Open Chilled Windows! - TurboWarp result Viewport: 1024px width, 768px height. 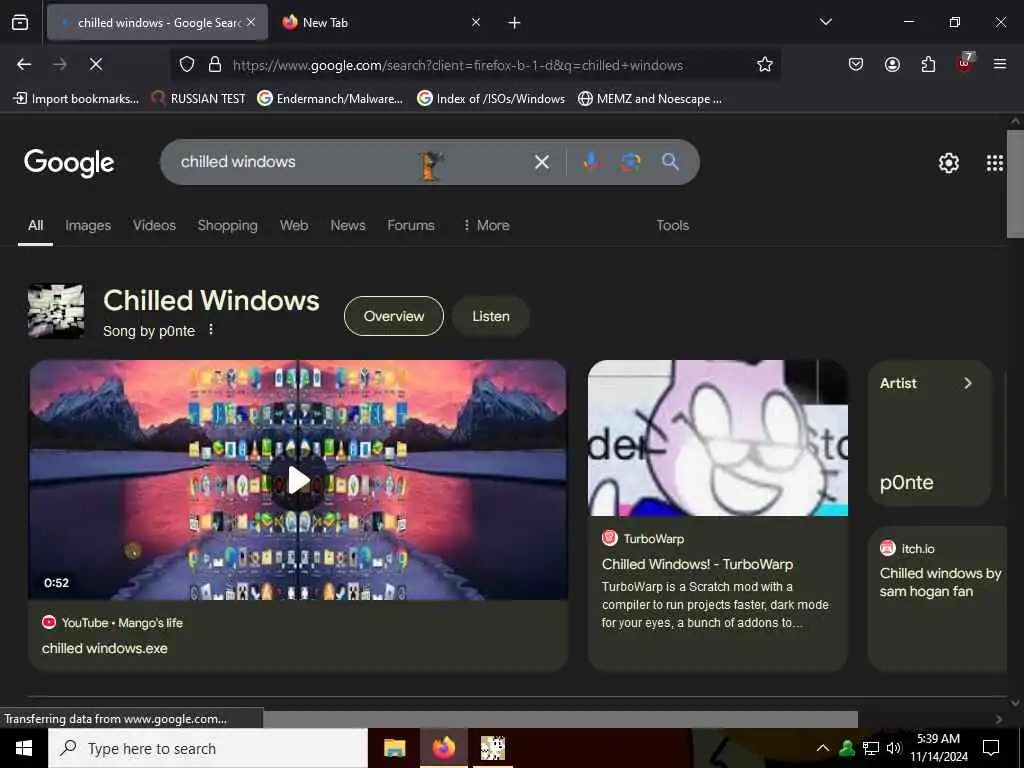click(697, 564)
